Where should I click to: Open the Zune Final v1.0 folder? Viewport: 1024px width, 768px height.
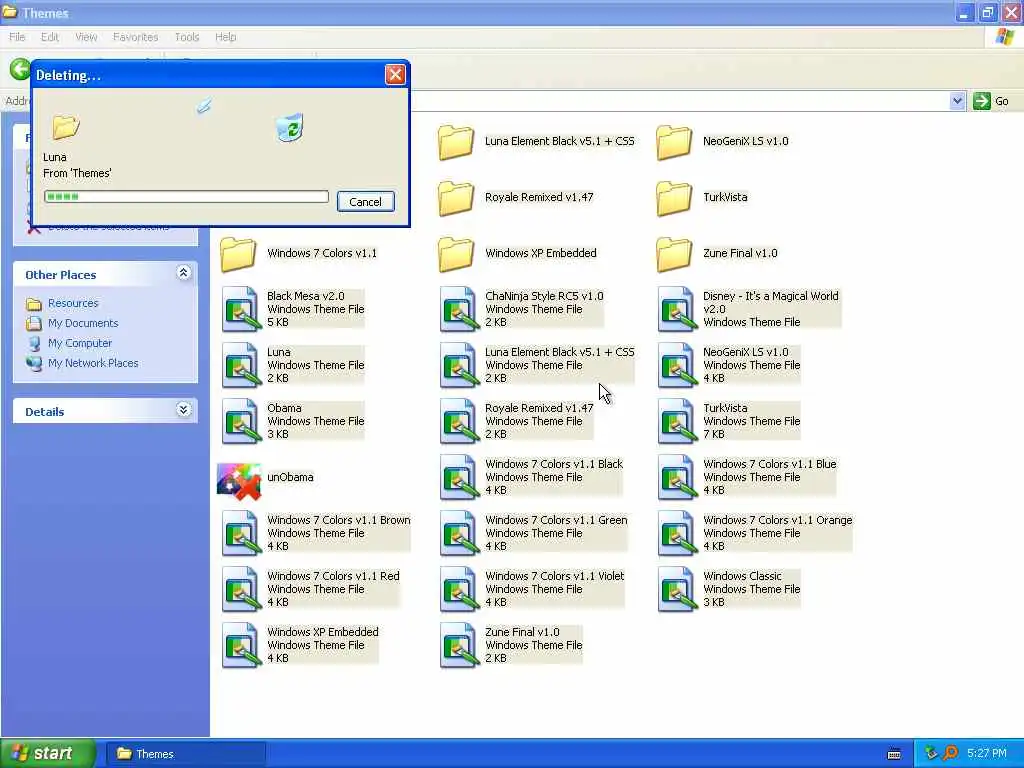coord(674,254)
